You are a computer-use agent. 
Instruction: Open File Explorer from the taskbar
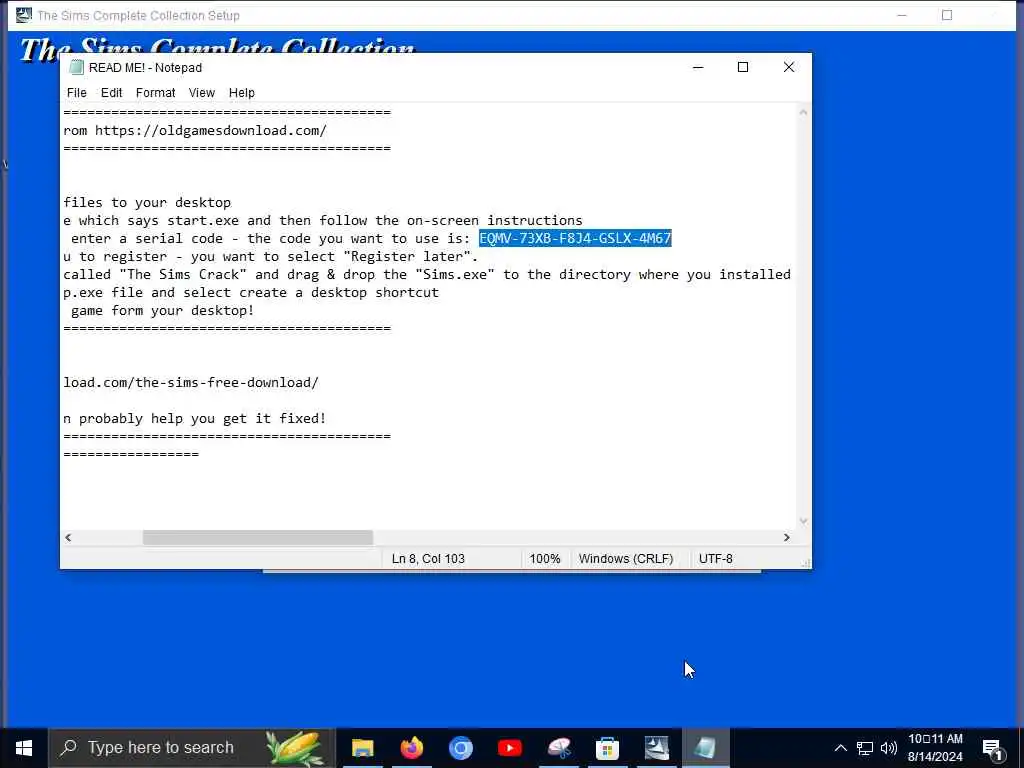[362, 748]
